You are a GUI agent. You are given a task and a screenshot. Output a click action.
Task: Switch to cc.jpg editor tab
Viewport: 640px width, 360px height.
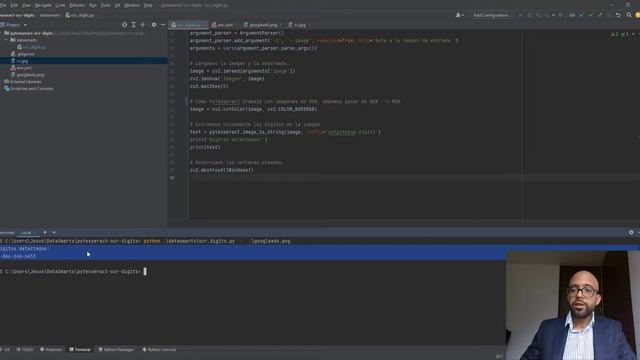pos(299,25)
